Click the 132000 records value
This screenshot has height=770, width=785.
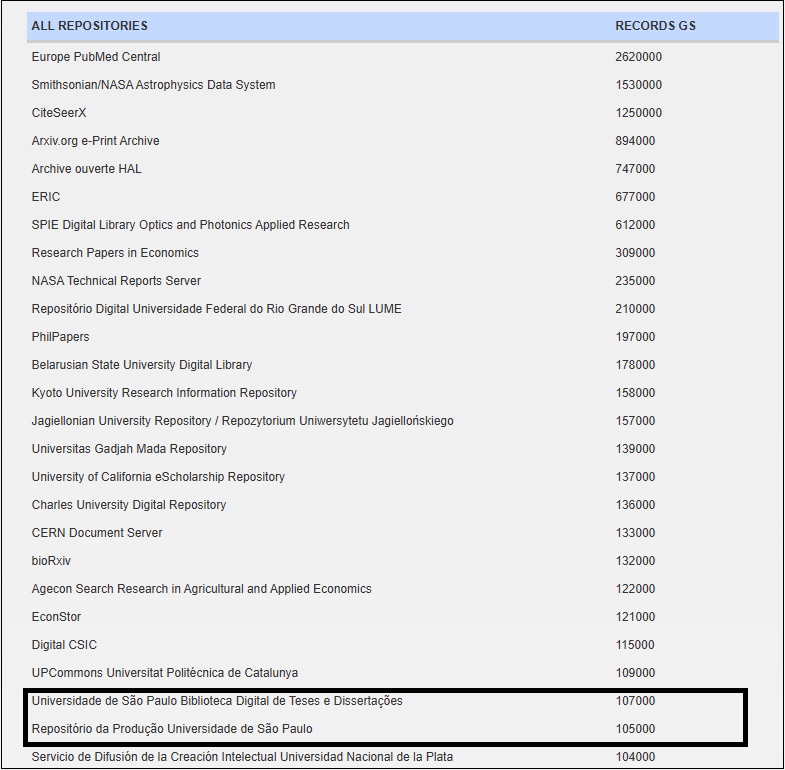[635, 562]
